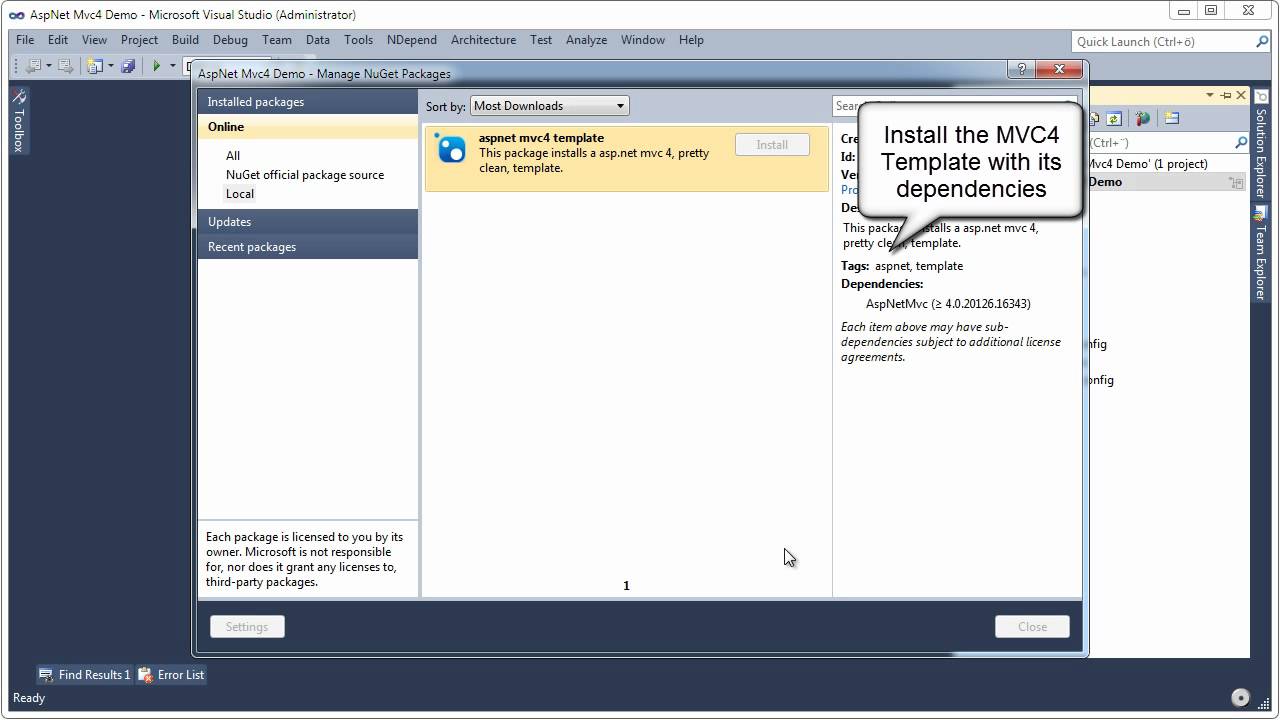Open the Debug menu

point(230,40)
